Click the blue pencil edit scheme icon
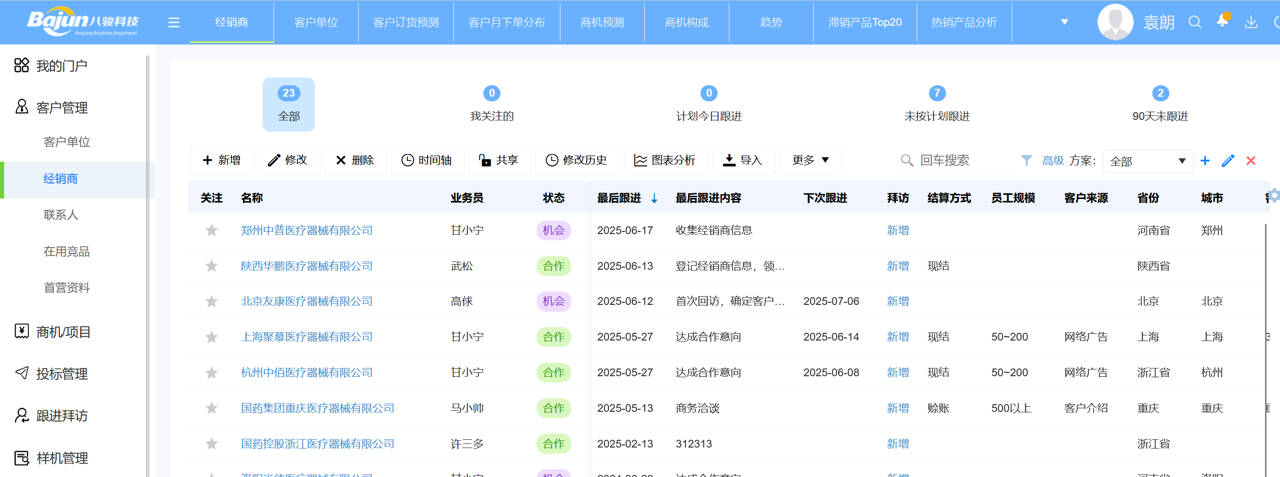The height and width of the screenshot is (477, 1280). pyautogui.click(x=1228, y=161)
